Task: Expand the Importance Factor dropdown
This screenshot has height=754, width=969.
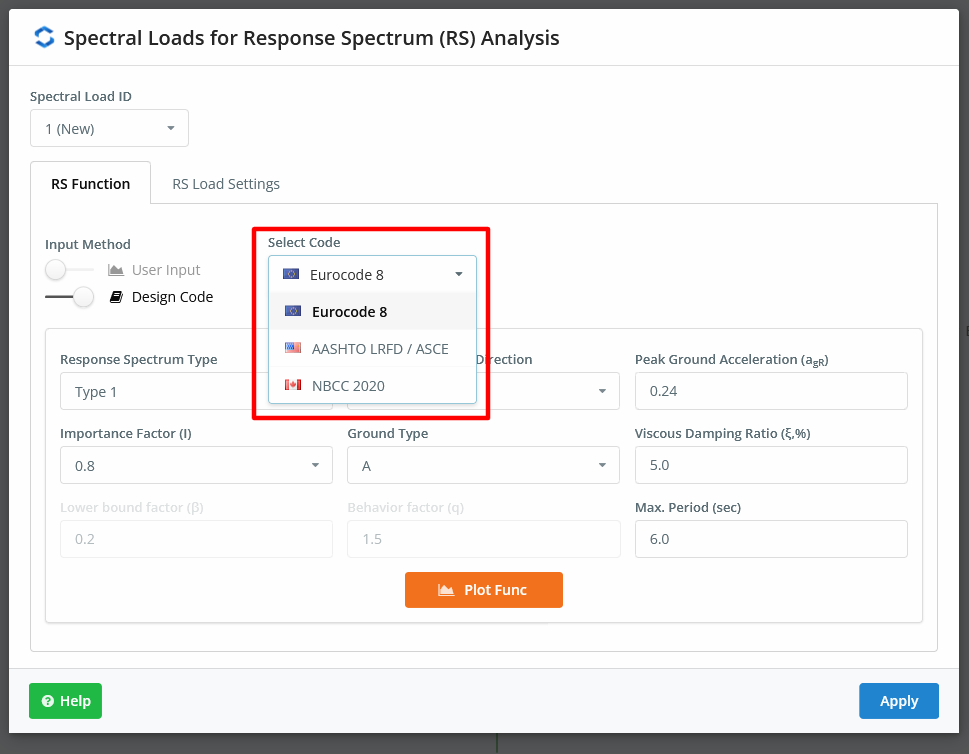Action: click(196, 465)
